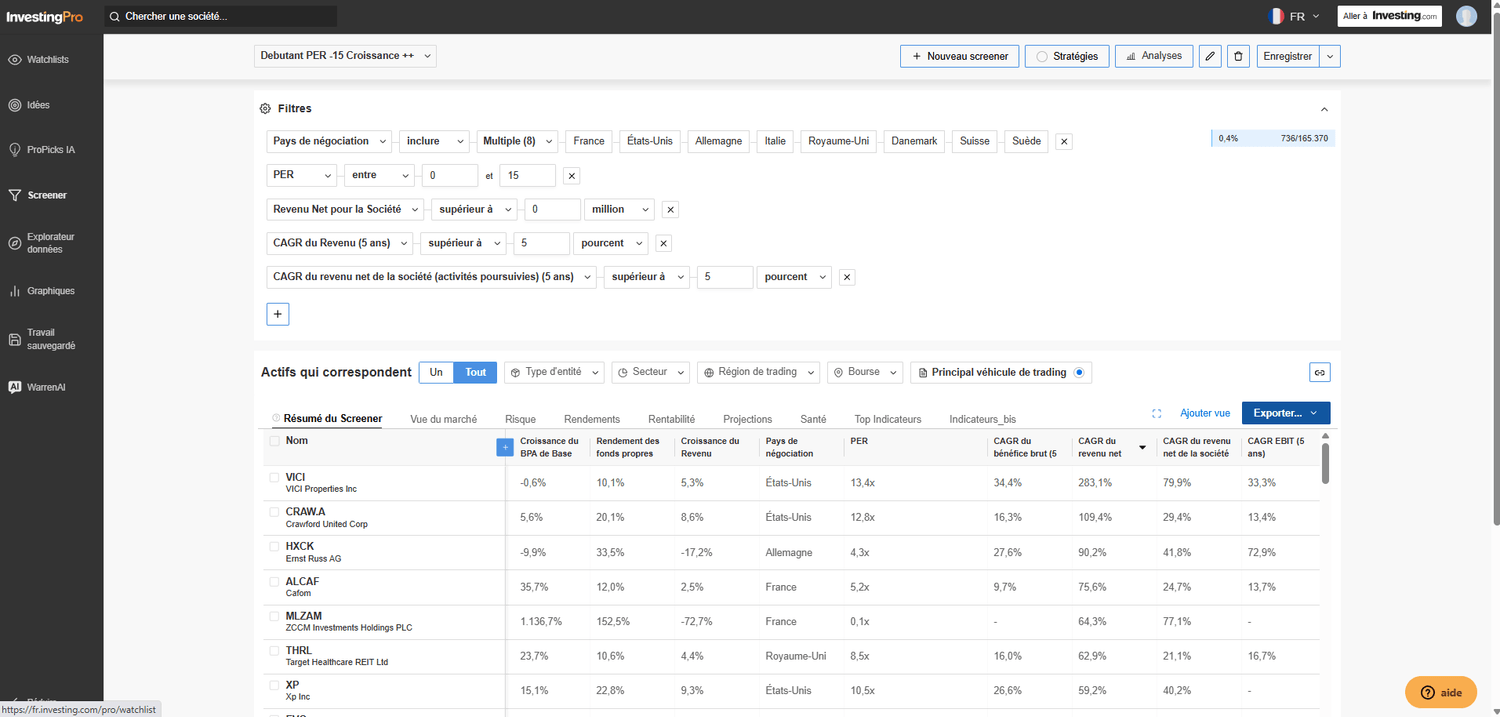
Task: Click the InvestingPro logo
Action: [x=44, y=17]
